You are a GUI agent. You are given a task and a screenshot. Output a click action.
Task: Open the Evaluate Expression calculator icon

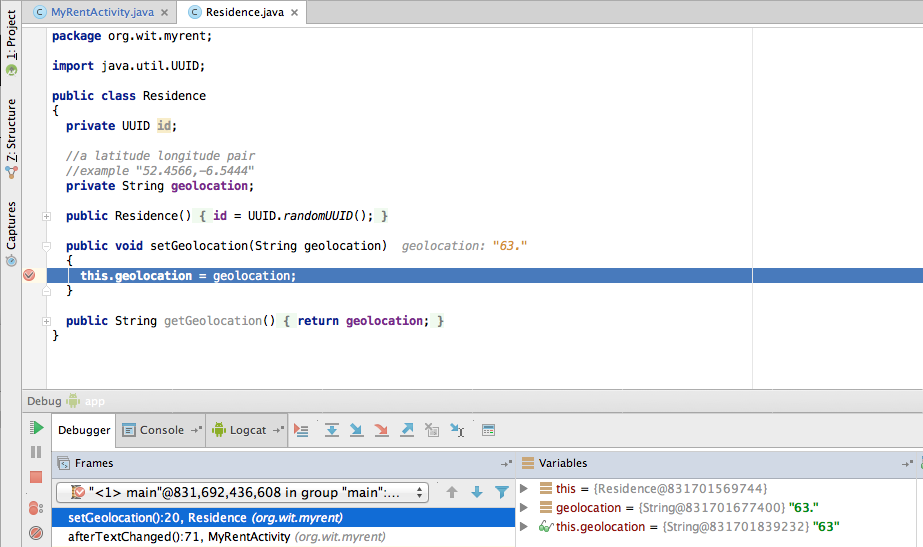[489, 430]
